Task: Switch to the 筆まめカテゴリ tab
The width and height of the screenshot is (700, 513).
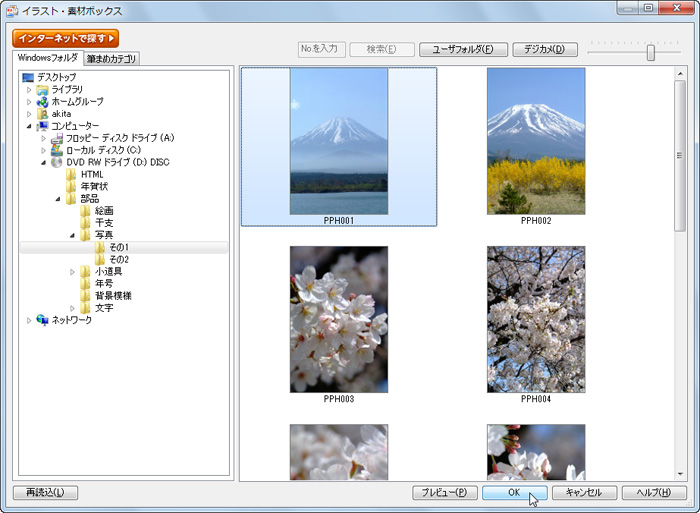Action: pos(112,59)
